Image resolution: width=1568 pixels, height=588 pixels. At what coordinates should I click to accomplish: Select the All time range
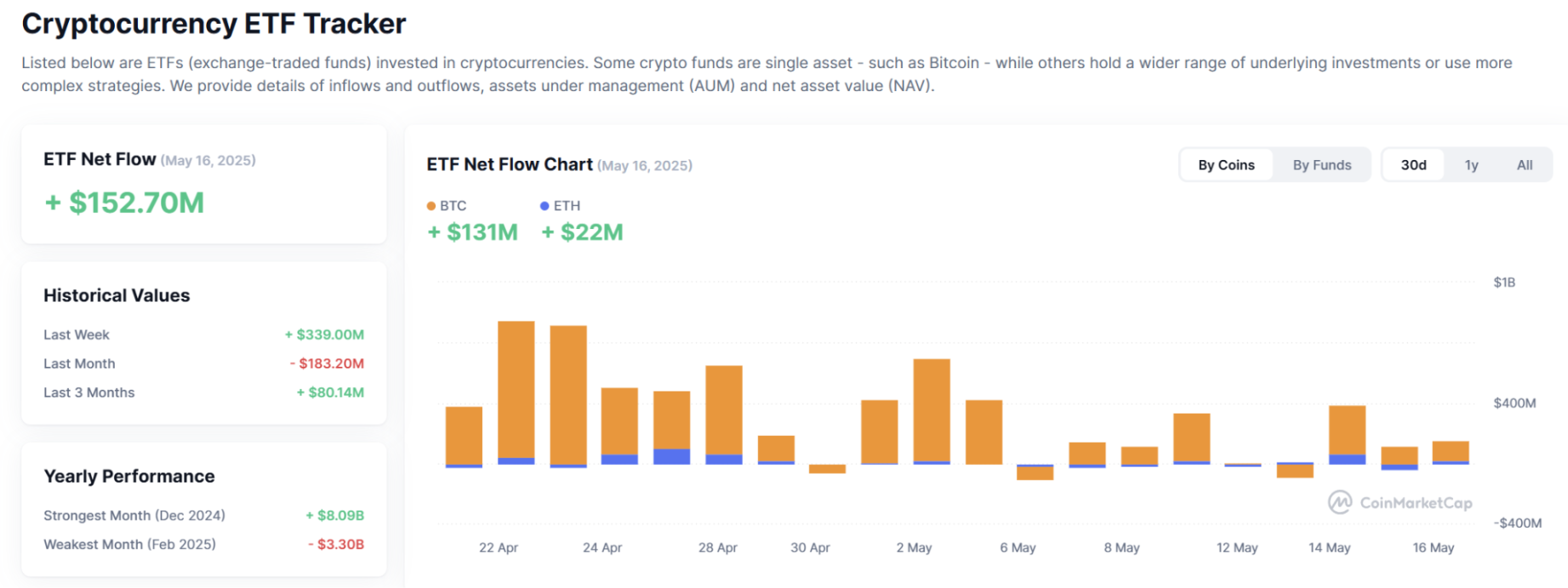1525,165
